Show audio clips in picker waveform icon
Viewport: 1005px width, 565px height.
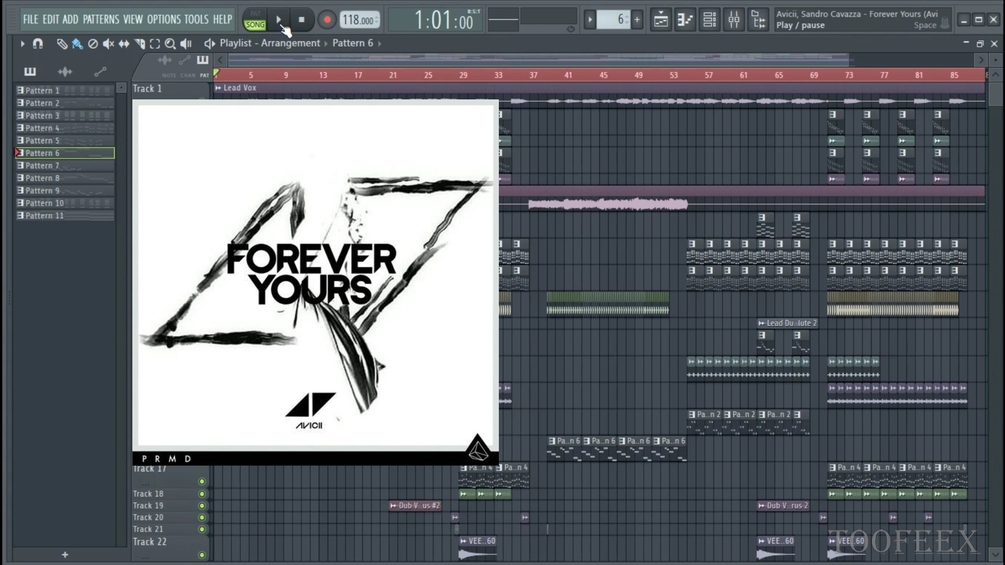pos(65,71)
